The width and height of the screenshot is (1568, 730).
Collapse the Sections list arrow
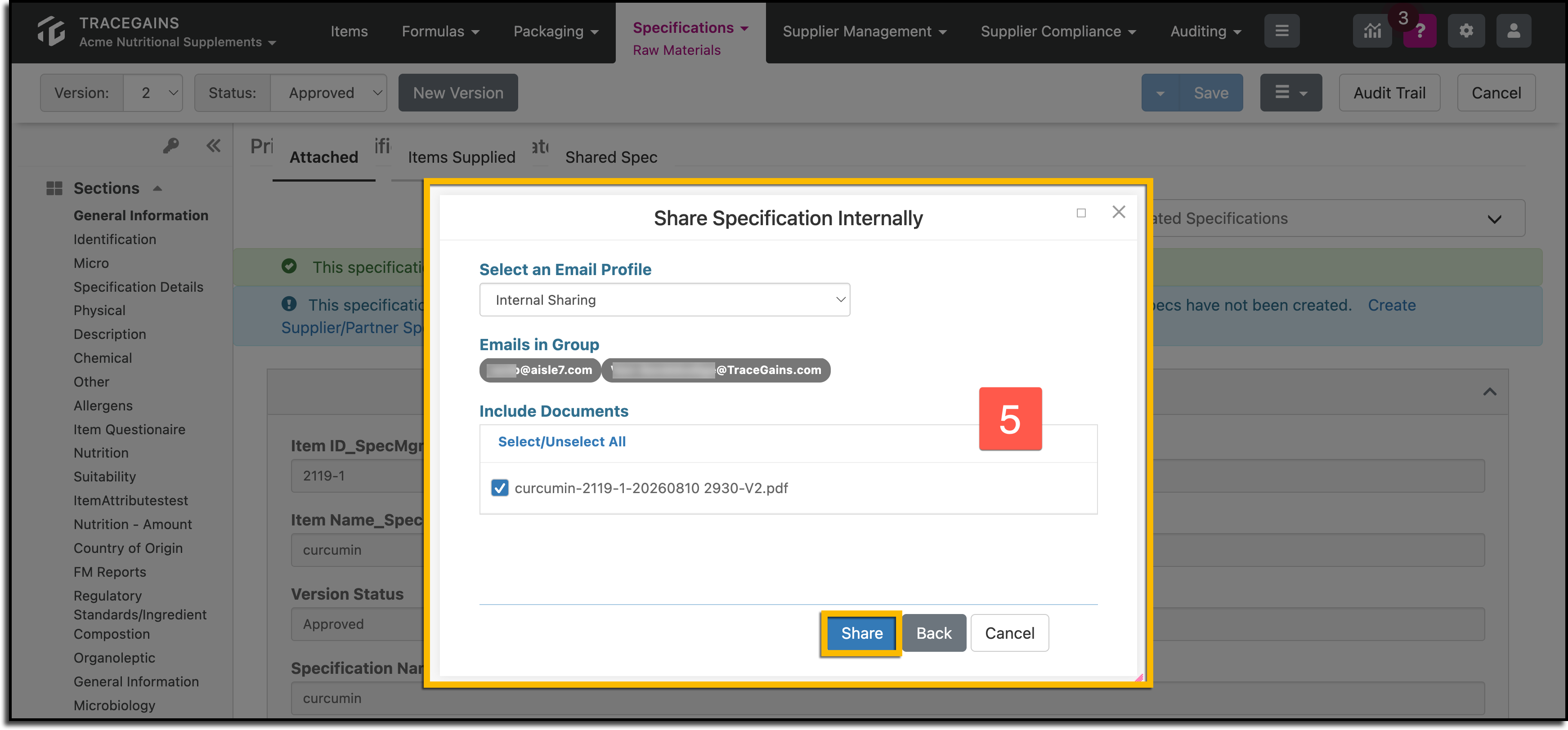157,188
